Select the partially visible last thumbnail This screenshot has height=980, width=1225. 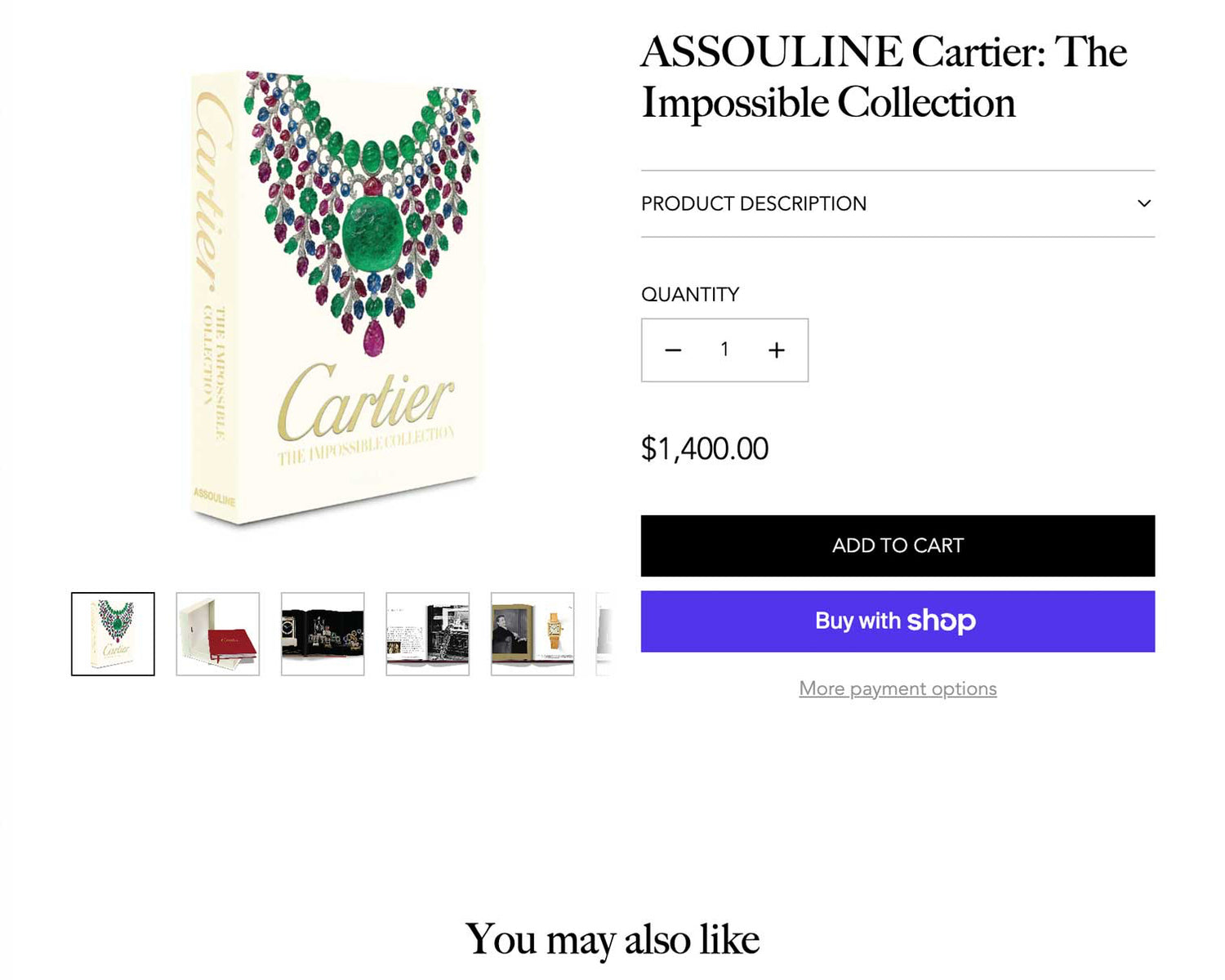pos(604,634)
